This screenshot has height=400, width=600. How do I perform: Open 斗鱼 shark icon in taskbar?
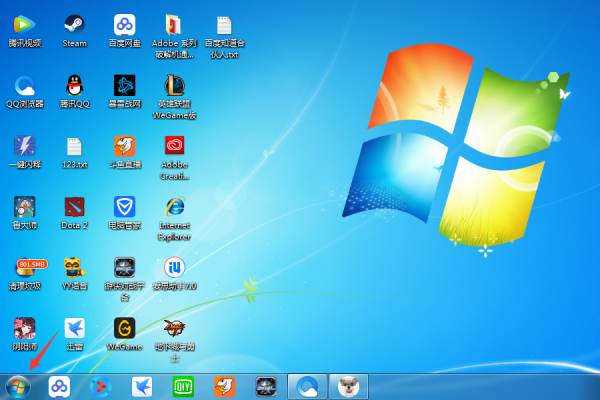225,387
